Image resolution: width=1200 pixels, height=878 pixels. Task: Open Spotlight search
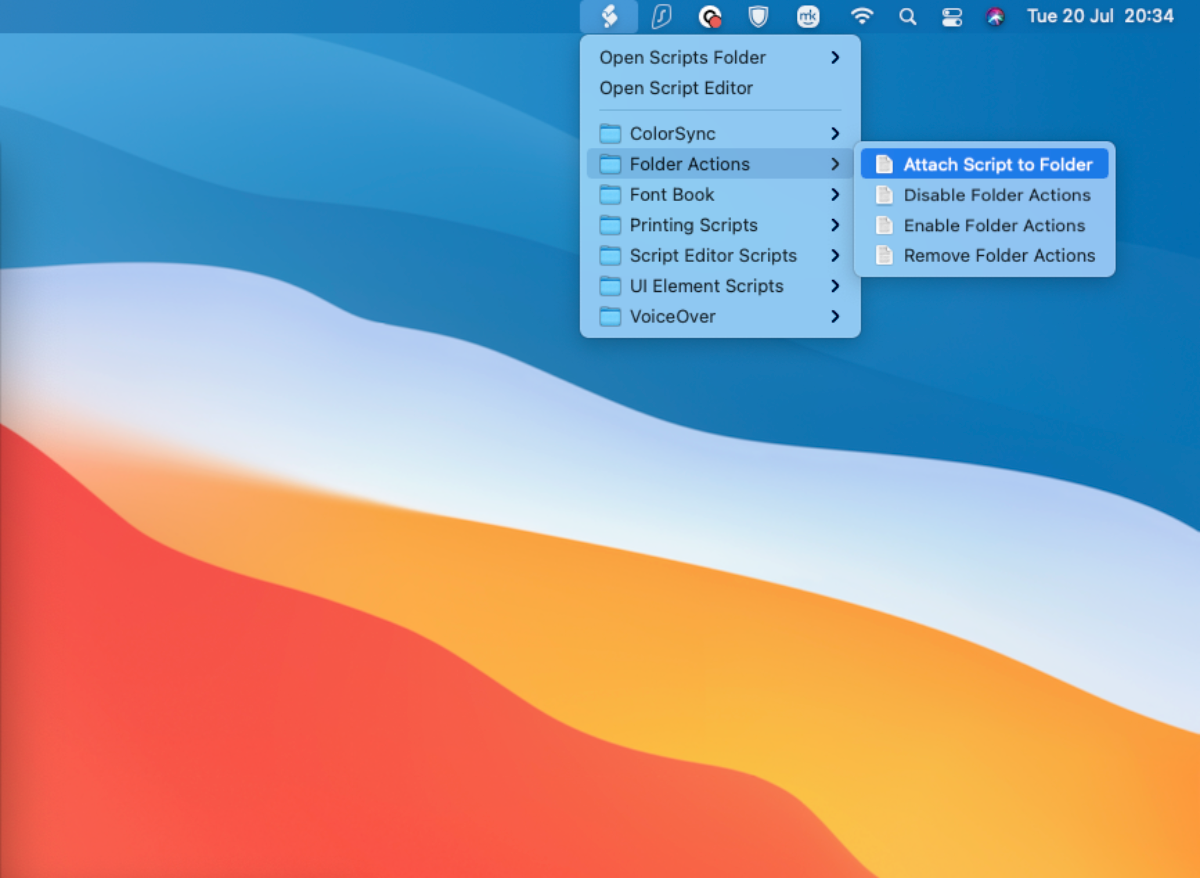907,16
